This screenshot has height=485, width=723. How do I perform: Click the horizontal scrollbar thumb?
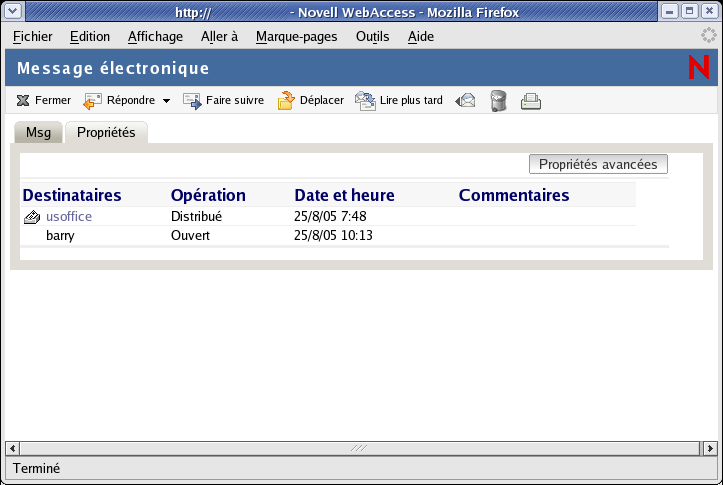click(x=360, y=448)
